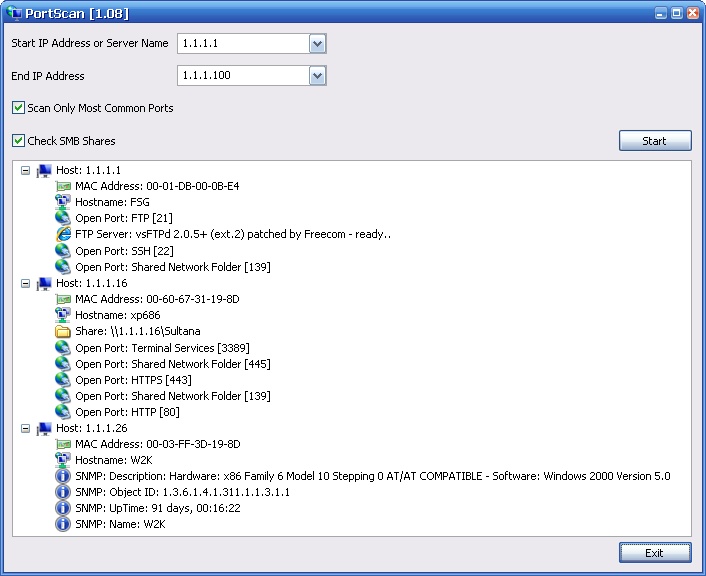Click the FTP Server vsFTPd browser icon
Screen dimensions: 706x576
pos(63,235)
